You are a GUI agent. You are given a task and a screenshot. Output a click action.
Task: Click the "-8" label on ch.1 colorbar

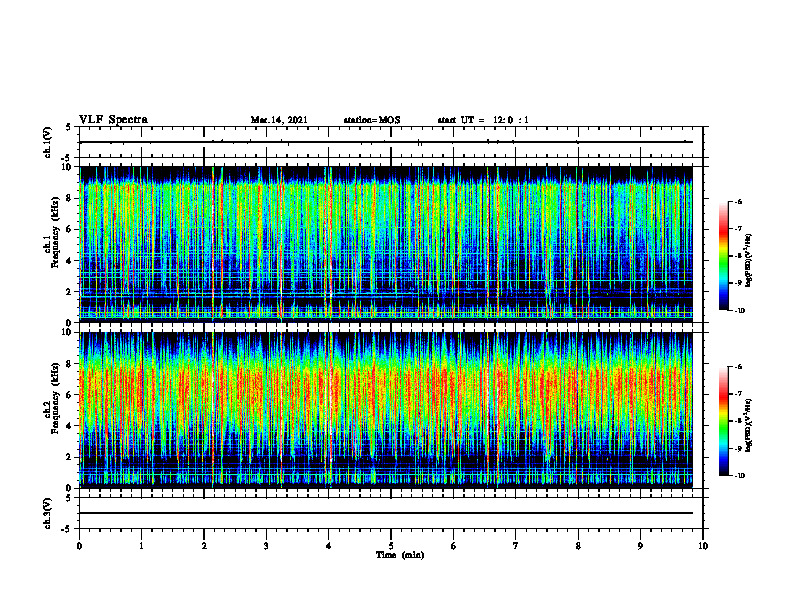(x=738, y=256)
